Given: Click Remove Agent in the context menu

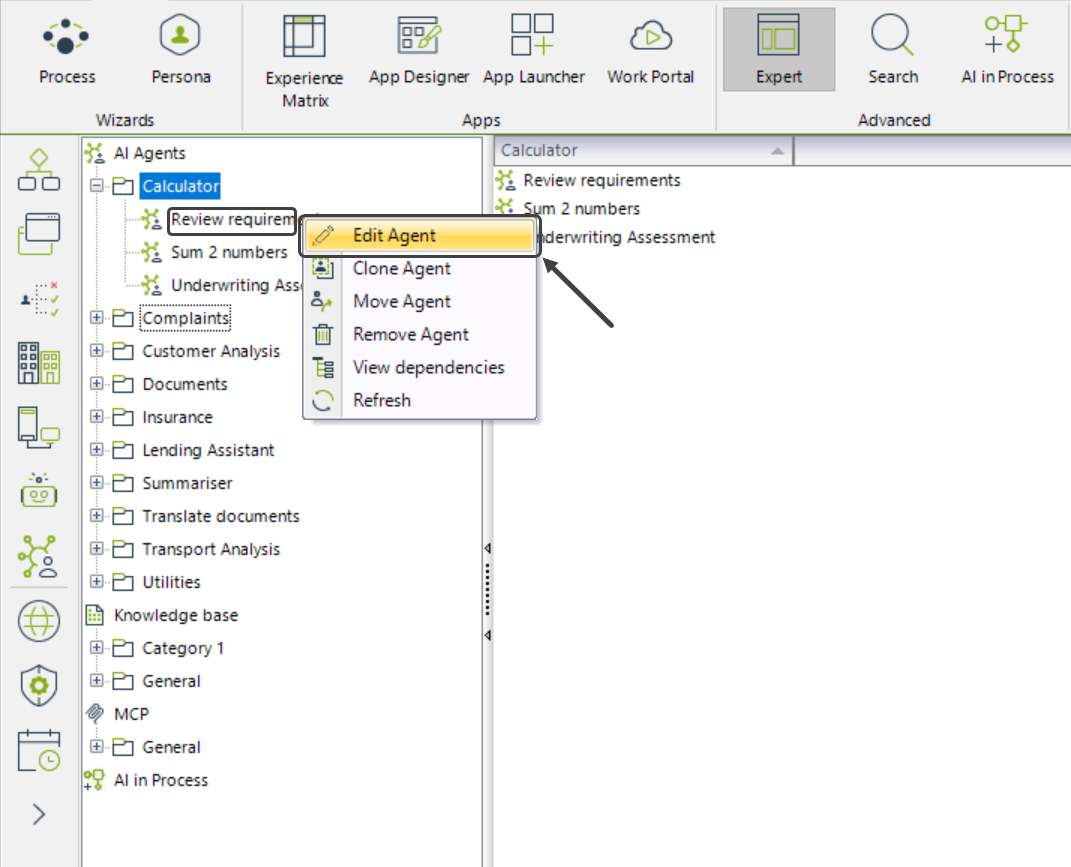Looking at the screenshot, I should point(410,334).
